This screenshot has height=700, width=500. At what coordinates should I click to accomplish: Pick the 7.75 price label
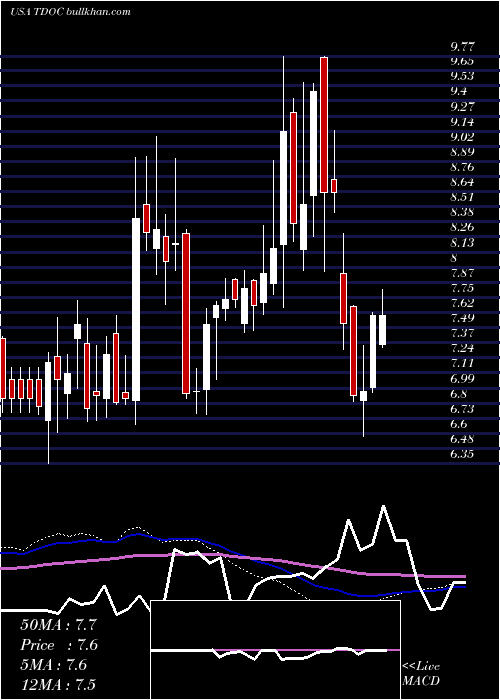coord(463,288)
